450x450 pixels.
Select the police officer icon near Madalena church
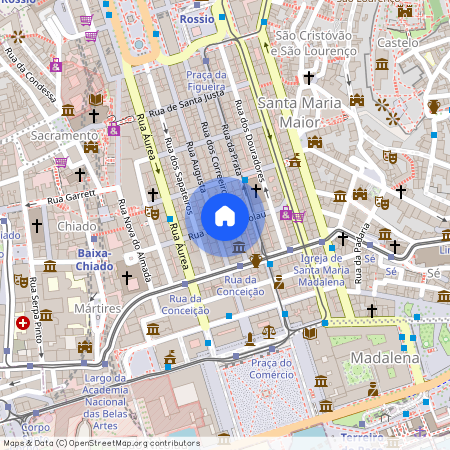click(279, 282)
